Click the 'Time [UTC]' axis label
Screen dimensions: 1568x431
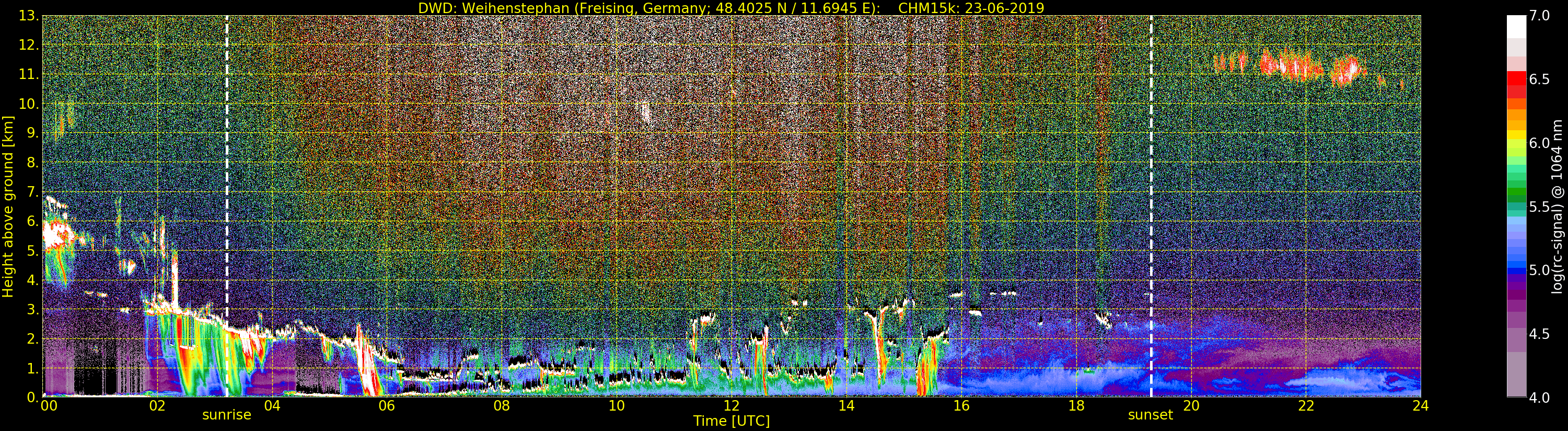[x=731, y=421]
